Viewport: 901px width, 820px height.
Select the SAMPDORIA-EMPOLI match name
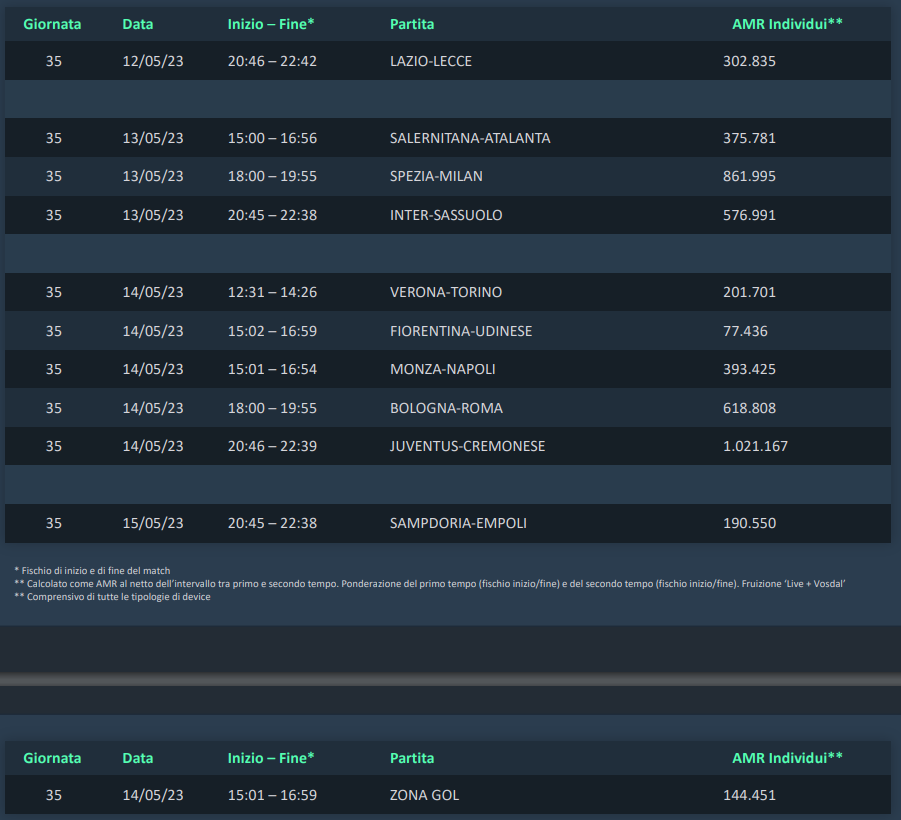pyautogui.click(x=458, y=523)
